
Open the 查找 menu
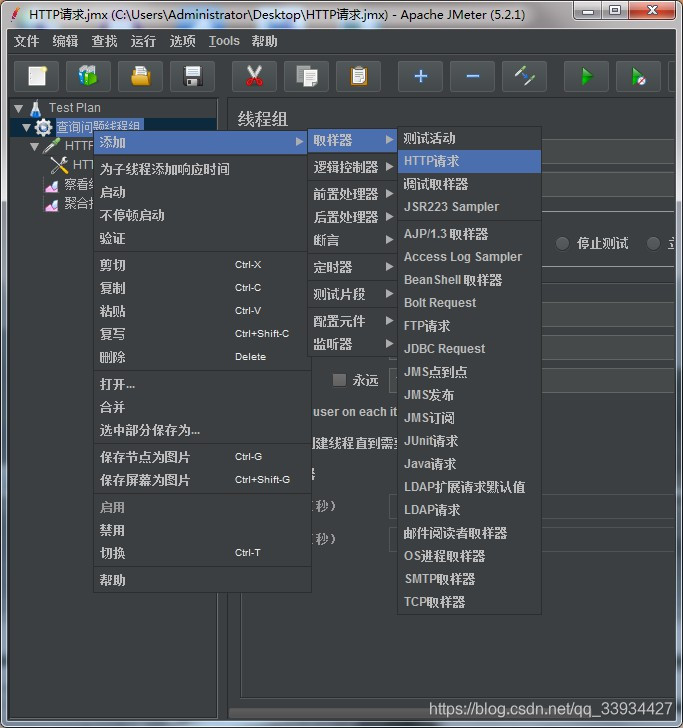tap(104, 41)
